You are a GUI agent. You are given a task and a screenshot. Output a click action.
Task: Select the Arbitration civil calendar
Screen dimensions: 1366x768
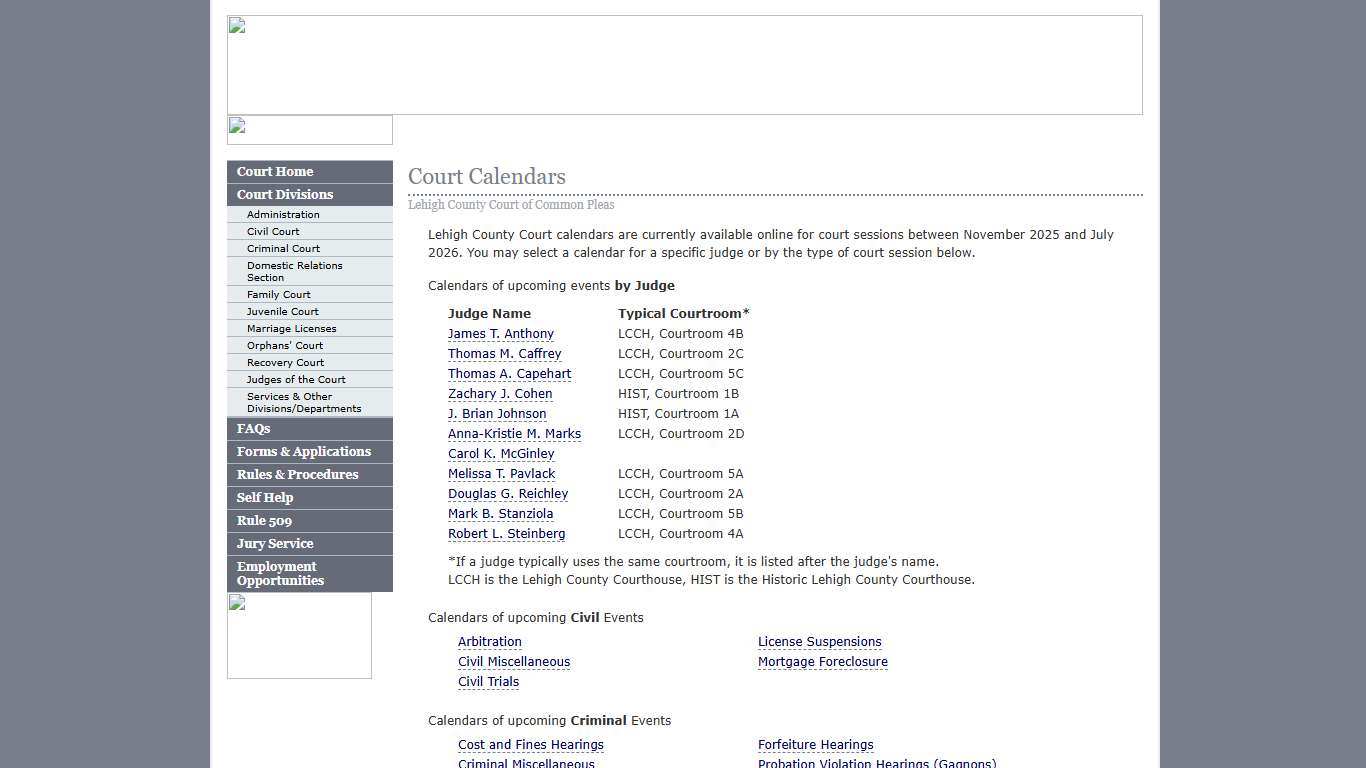point(490,641)
